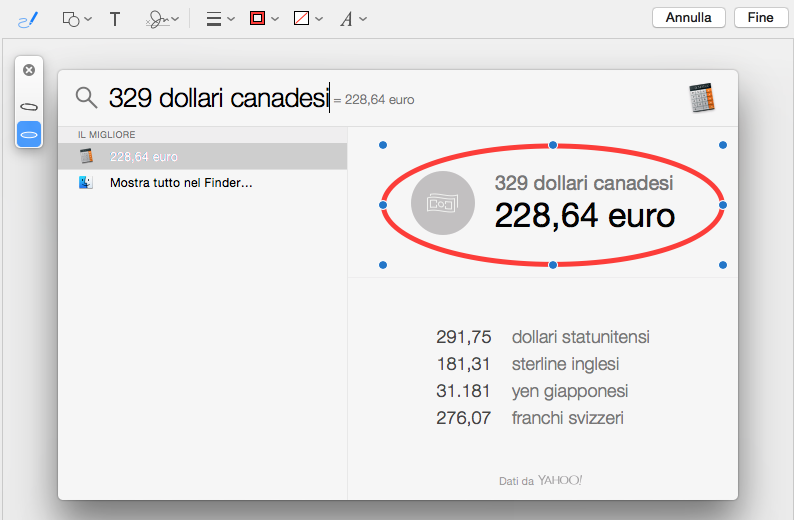
Task: Select the Text tool
Action: click(x=115, y=19)
